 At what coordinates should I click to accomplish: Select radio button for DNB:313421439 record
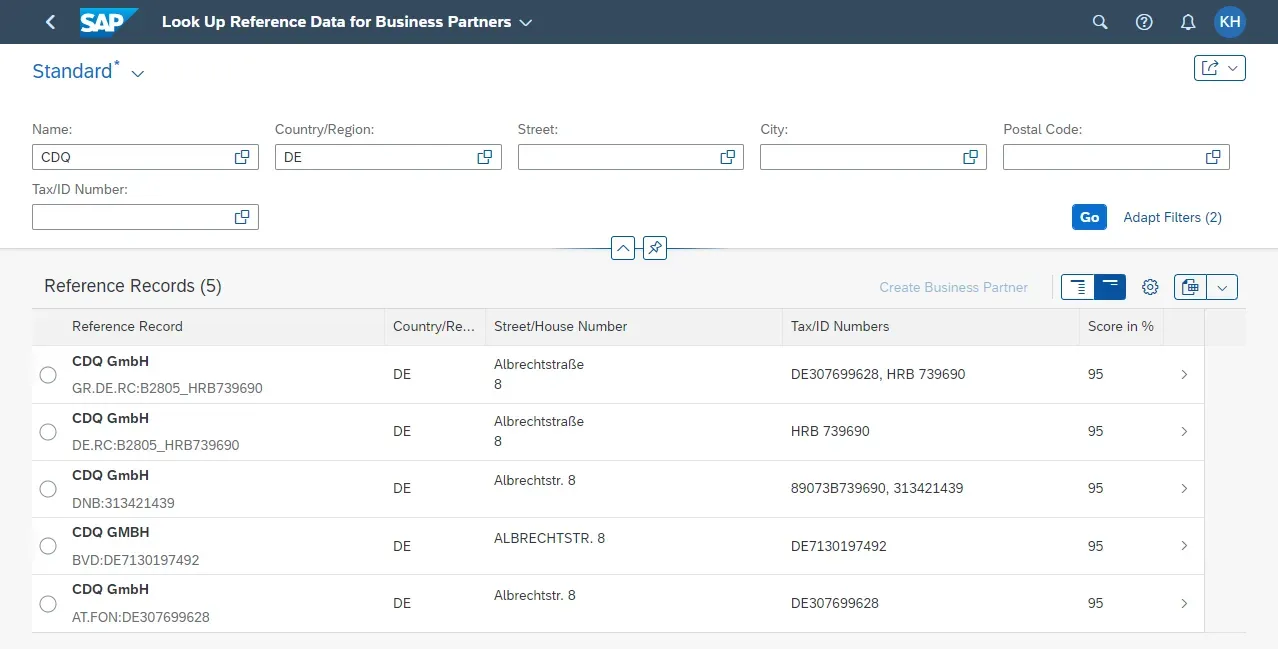pos(48,489)
